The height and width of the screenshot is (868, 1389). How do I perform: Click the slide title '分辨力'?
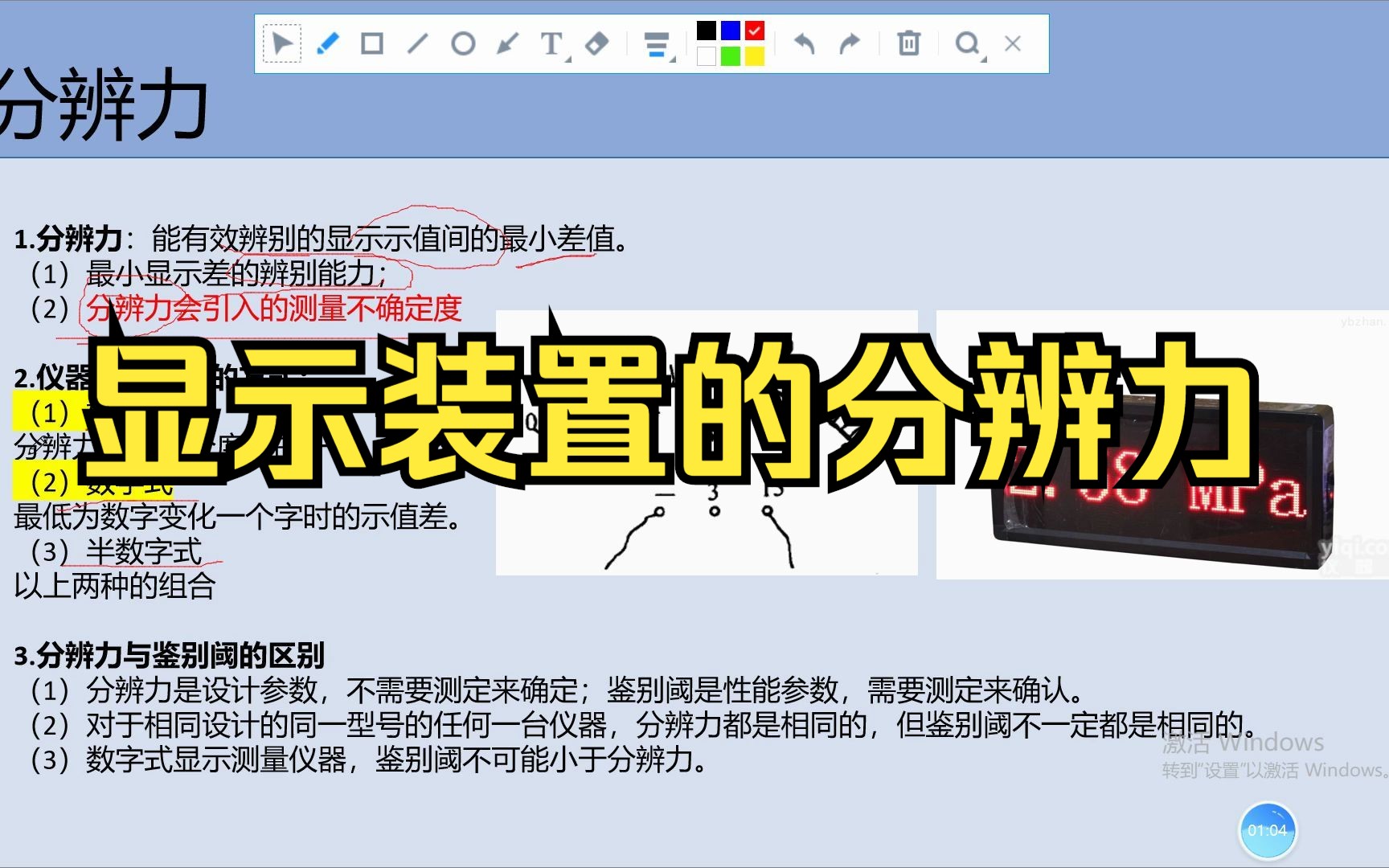(103, 104)
